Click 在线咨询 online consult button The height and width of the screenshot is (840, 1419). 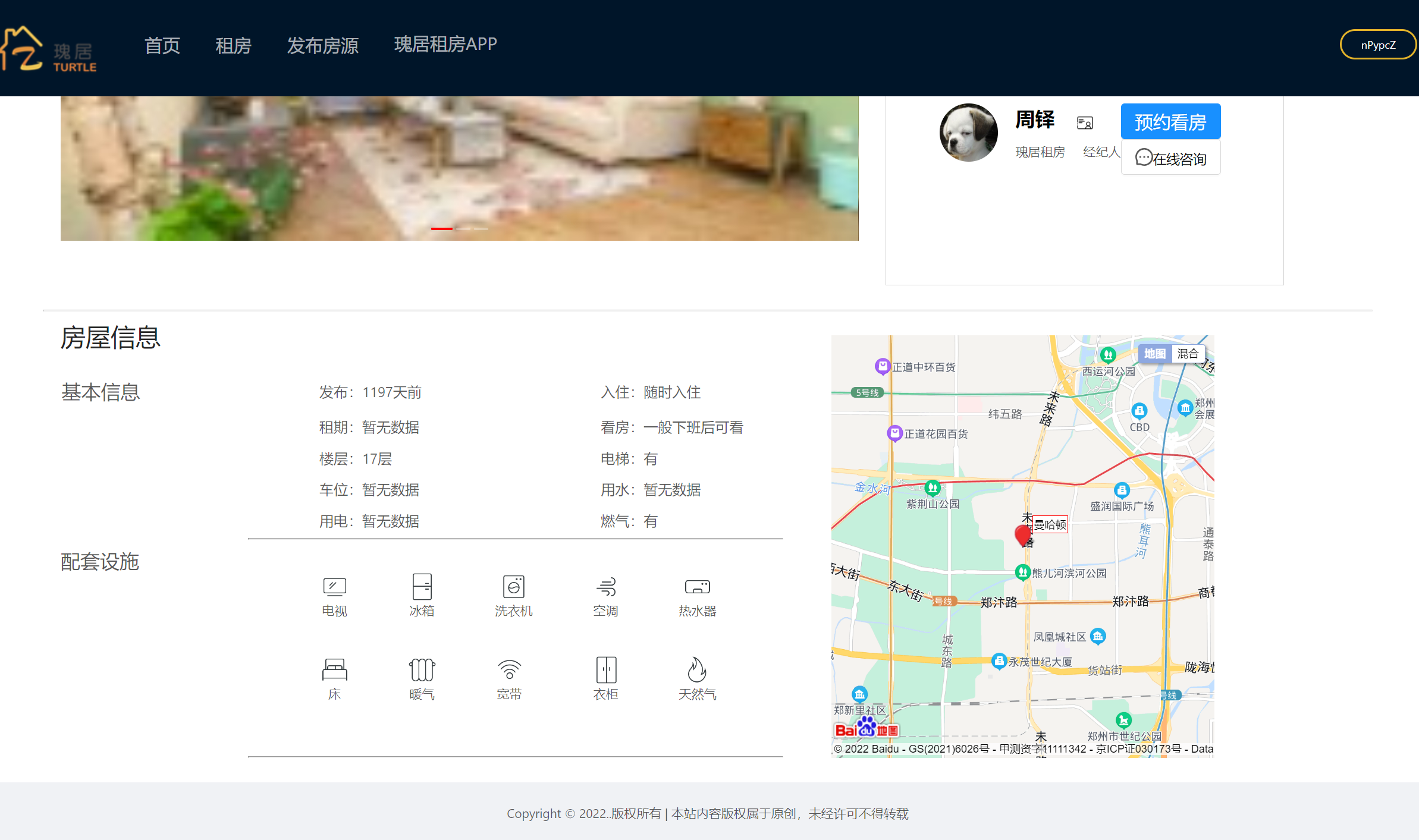tap(1170, 158)
